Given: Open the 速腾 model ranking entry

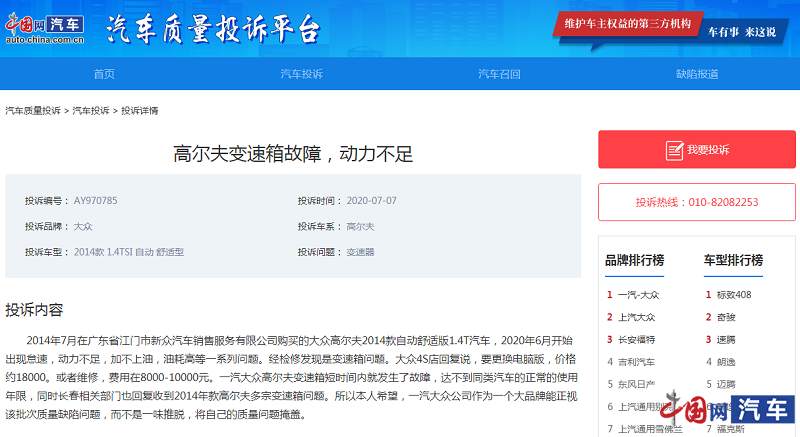Looking at the screenshot, I should [725, 339].
